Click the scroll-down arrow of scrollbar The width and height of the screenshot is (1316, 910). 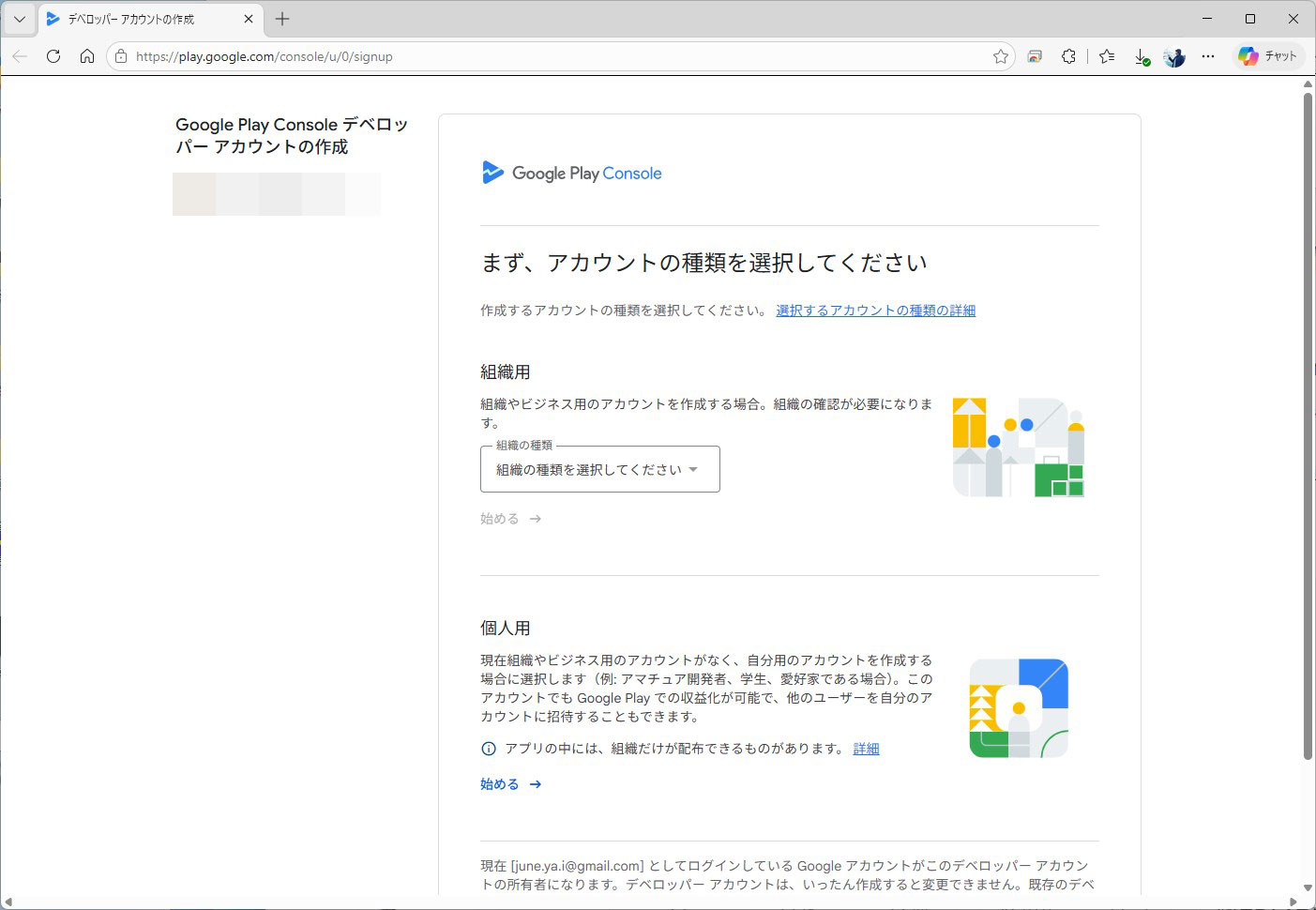[1308, 887]
